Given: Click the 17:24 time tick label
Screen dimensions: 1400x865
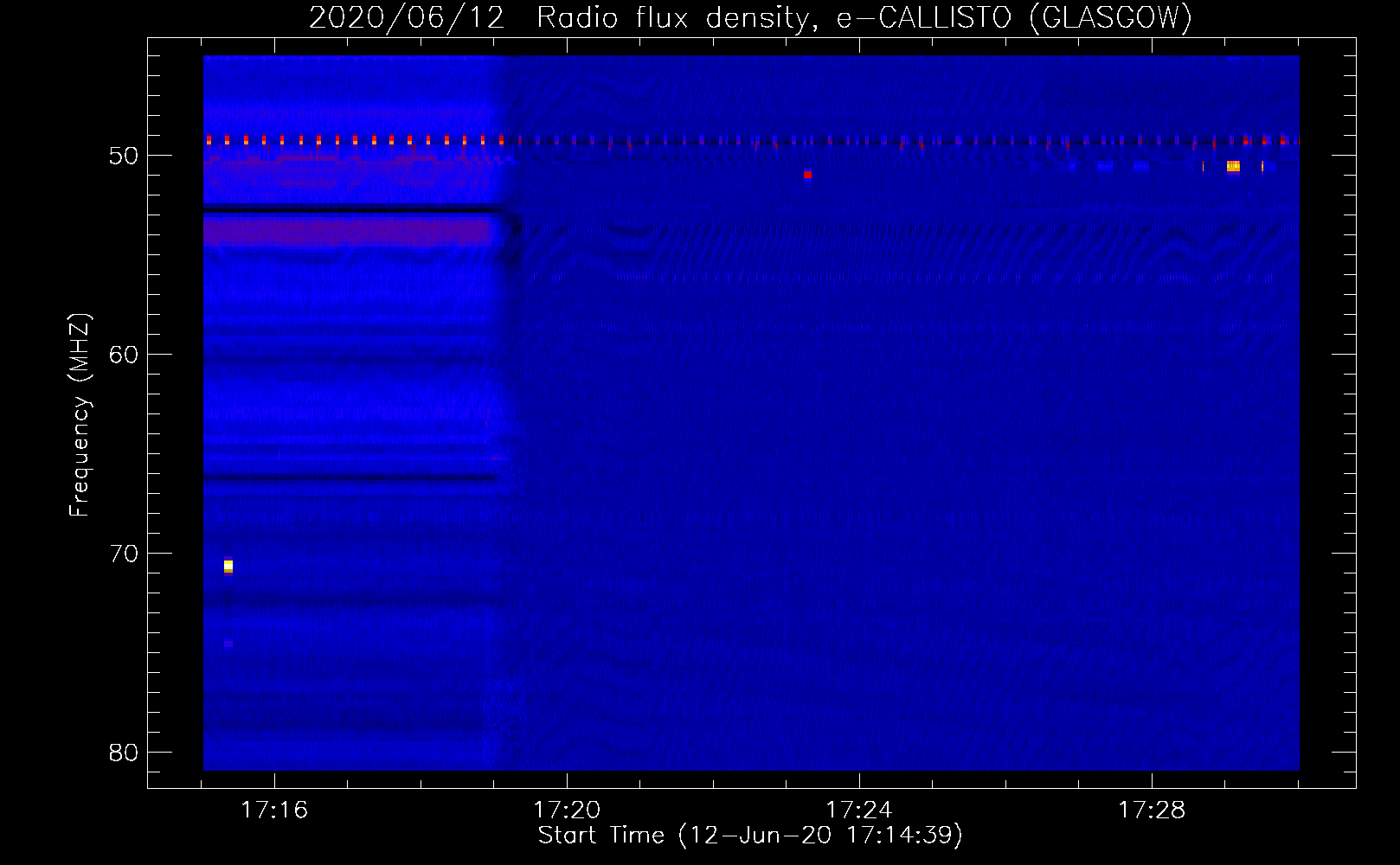Looking at the screenshot, I should [x=859, y=811].
